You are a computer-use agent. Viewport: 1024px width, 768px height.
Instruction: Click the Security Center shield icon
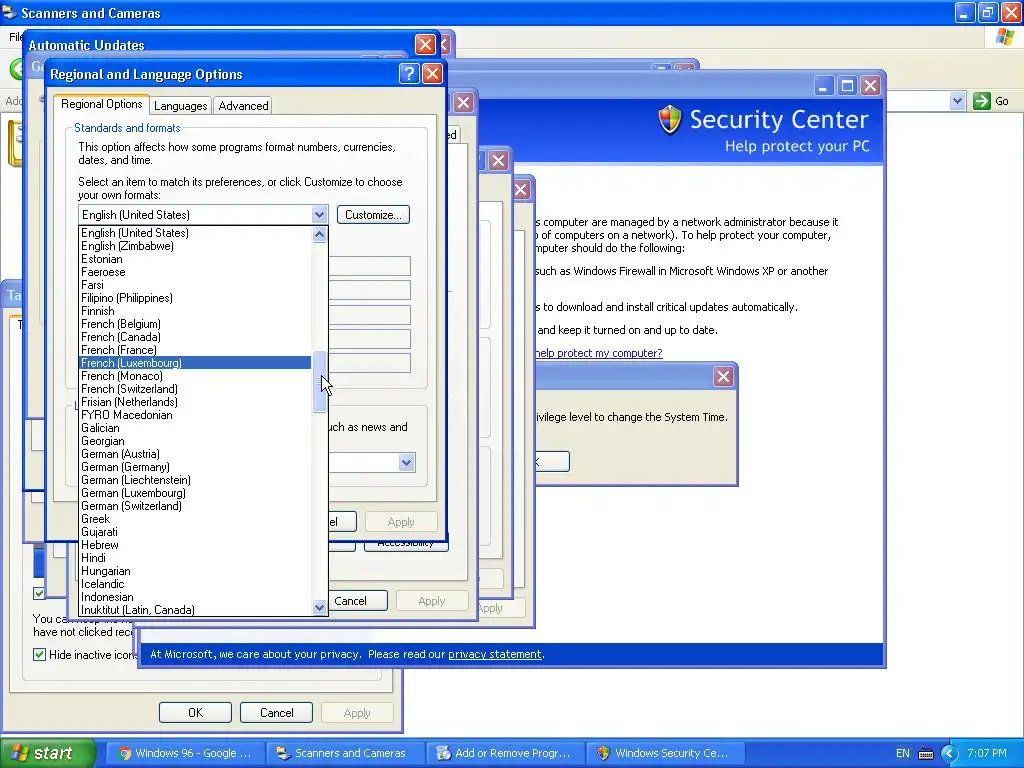[669, 120]
